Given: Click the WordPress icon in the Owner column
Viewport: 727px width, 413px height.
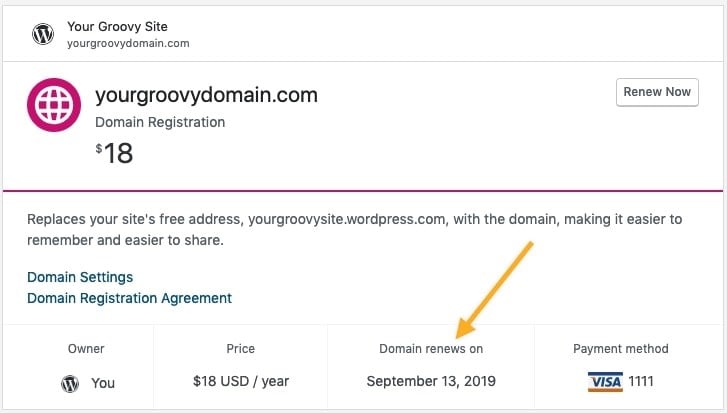Looking at the screenshot, I should click(x=70, y=382).
